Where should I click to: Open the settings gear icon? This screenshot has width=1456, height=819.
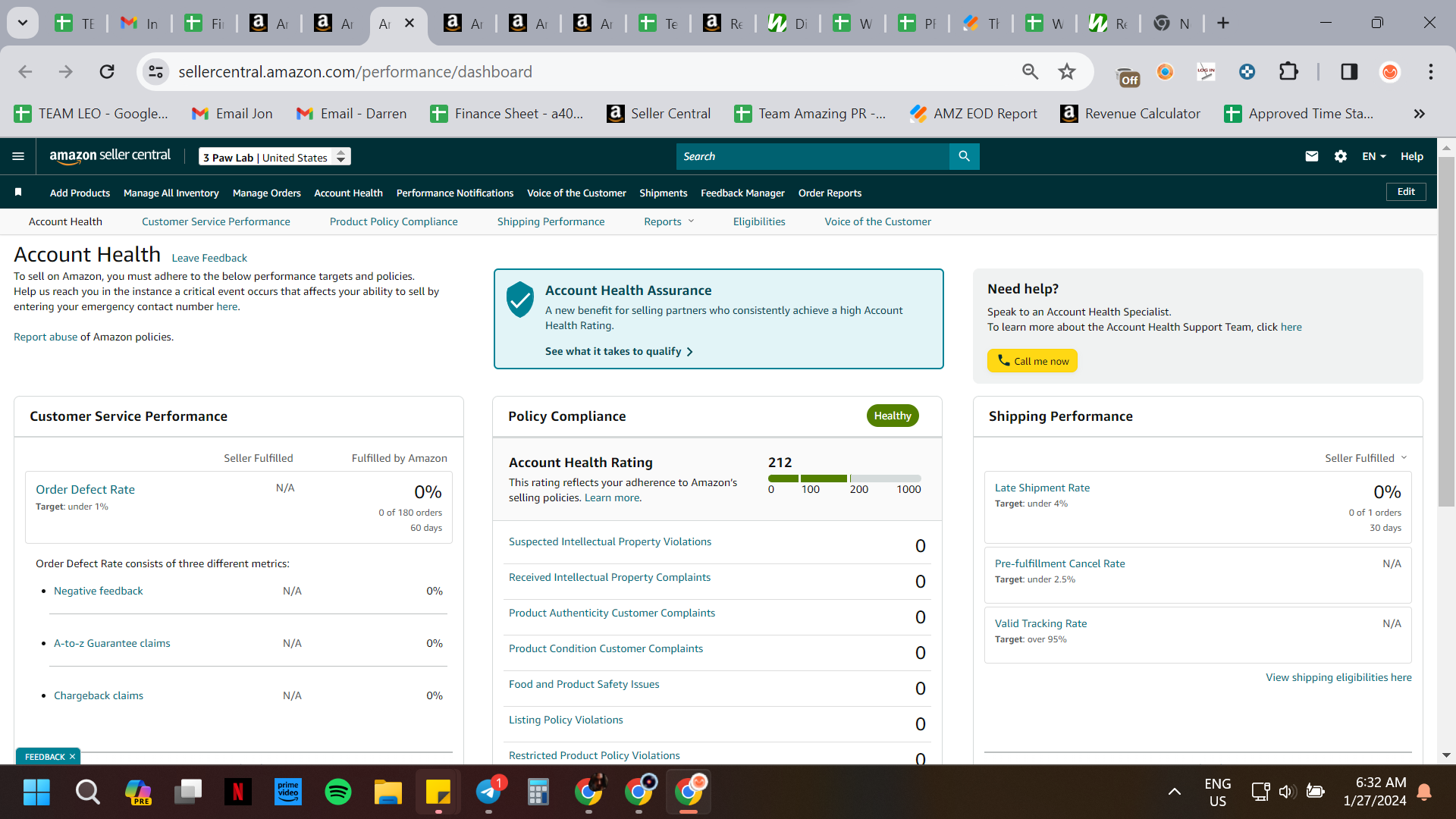pos(1341,156)
